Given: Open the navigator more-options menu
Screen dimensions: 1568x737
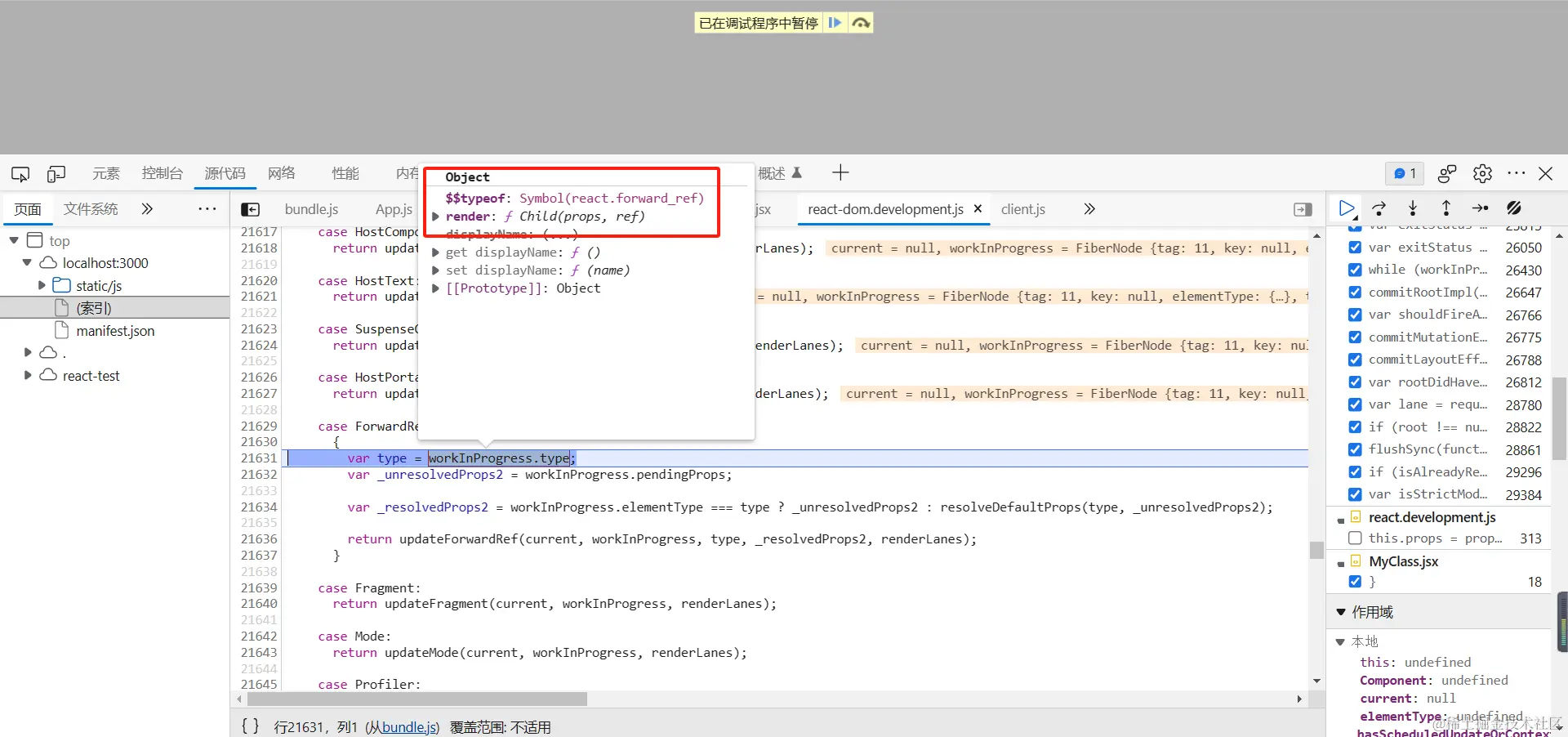Looking at the screenshot, I should coord(207,209).
